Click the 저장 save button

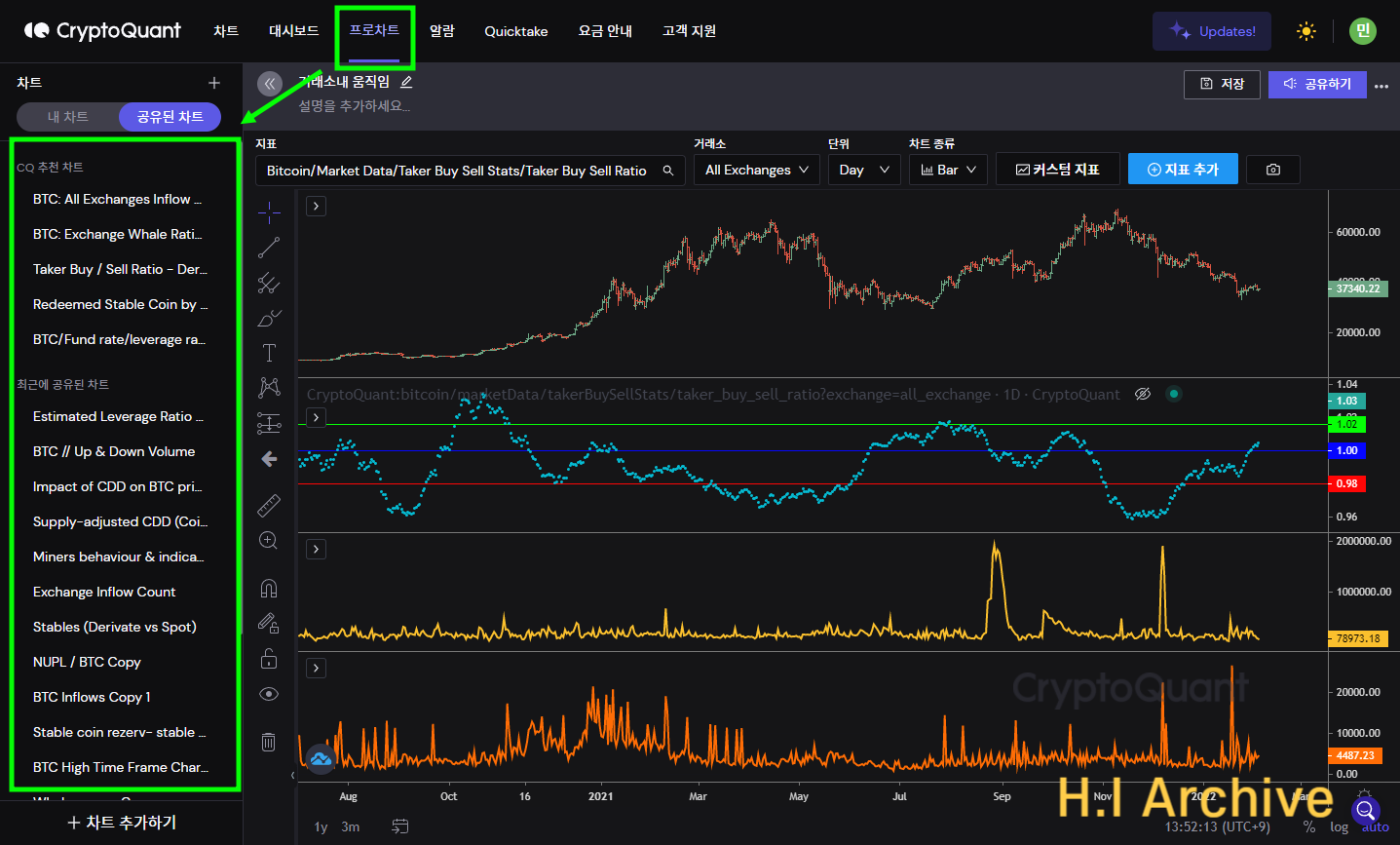[1222, 84]
